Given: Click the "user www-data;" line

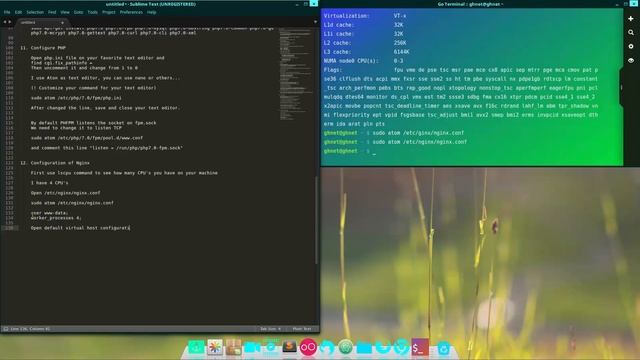Looking at the screenshot, I should pyautogui.click(x=49, y=213).
